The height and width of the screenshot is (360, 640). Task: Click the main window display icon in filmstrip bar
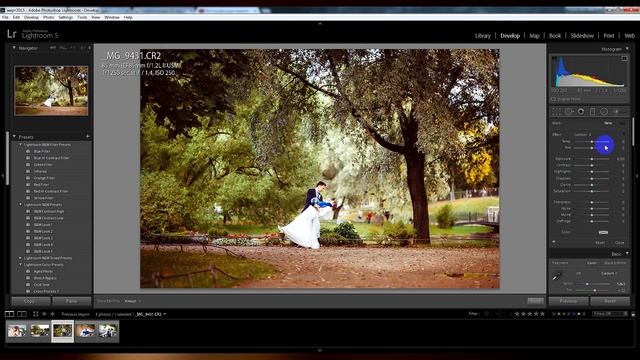point(9,314)
